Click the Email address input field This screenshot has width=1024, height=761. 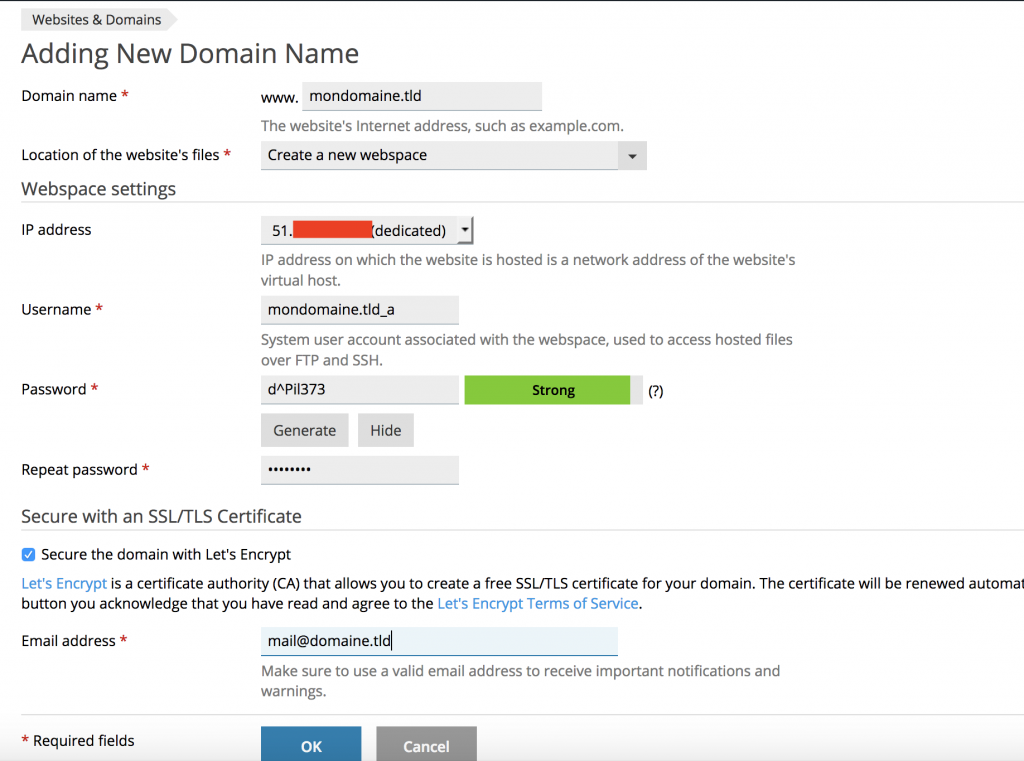point(439,641)
